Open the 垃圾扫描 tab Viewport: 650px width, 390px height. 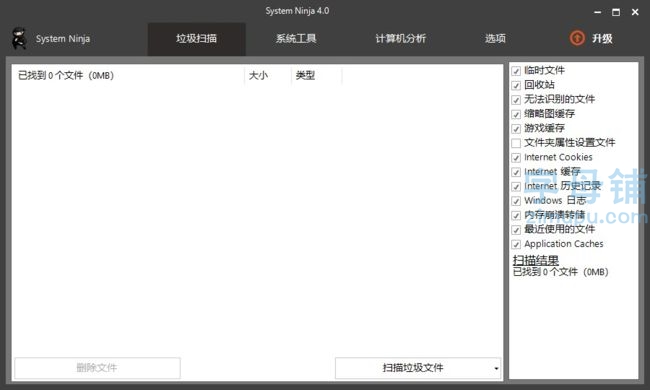[196, 39]
